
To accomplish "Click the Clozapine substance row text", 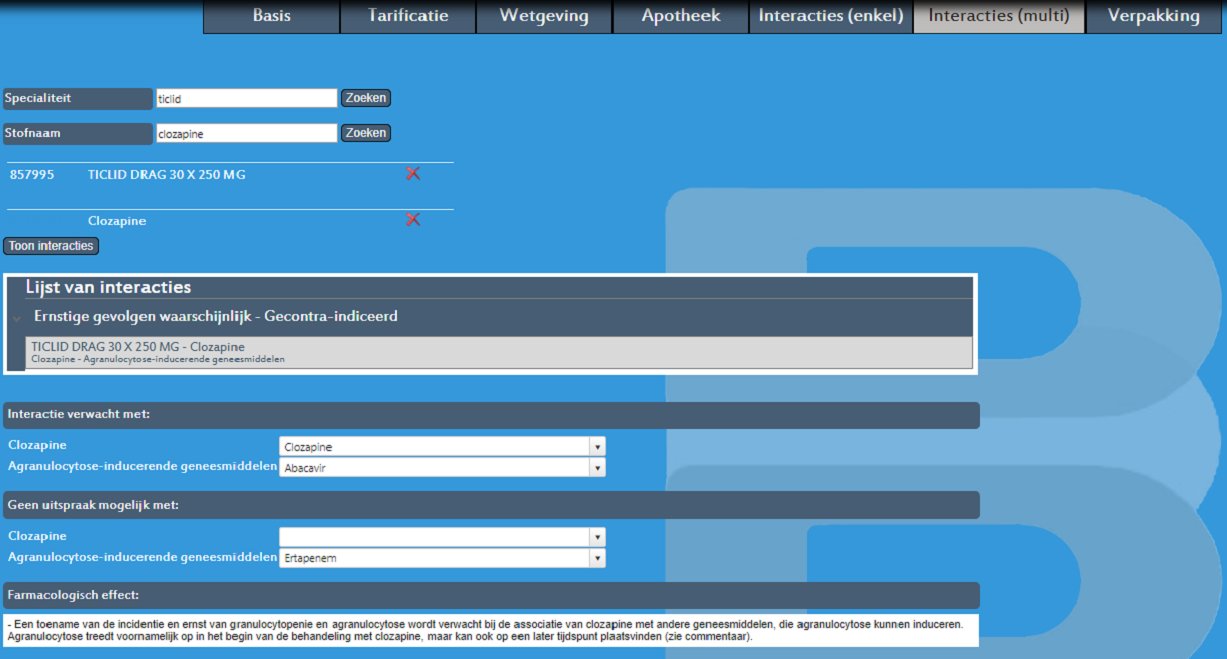I will 117,221.
